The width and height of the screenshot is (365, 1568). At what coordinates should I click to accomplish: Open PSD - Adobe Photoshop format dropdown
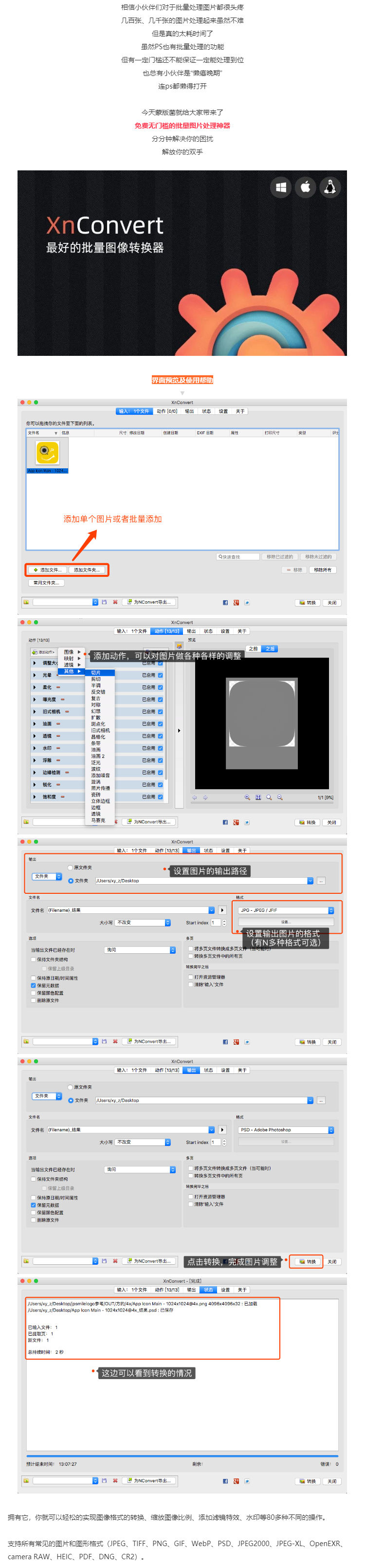click(286, 1130)
